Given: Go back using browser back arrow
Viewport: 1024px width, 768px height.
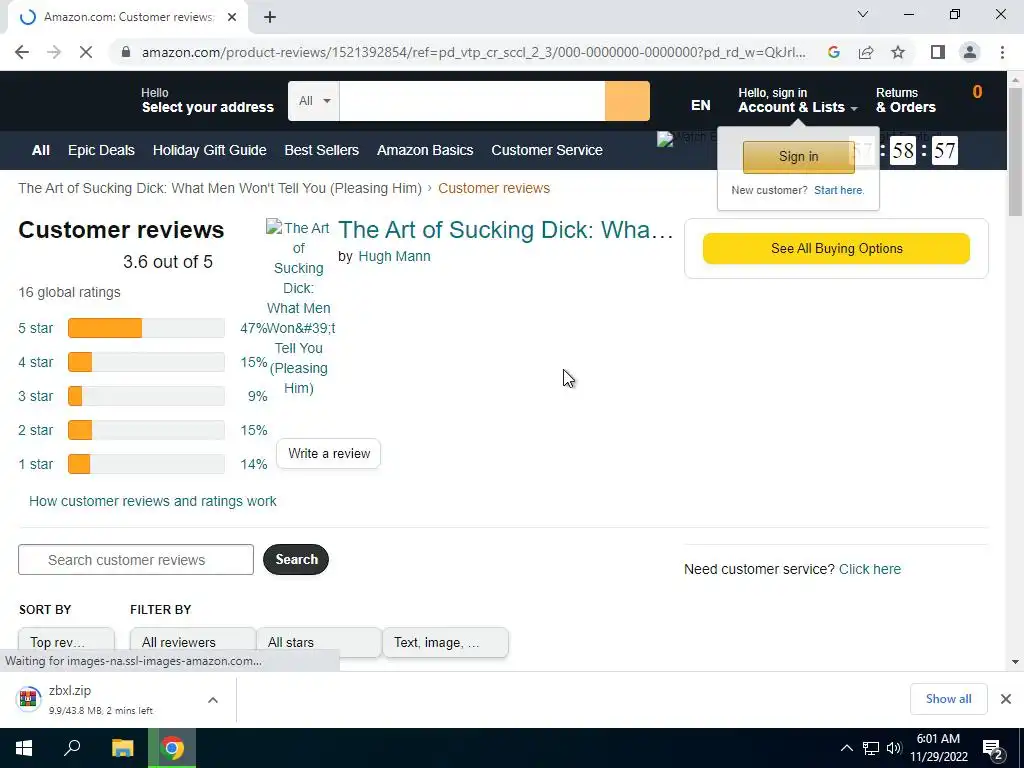Looking at the screenshot, I should click(x=22, y=52).
